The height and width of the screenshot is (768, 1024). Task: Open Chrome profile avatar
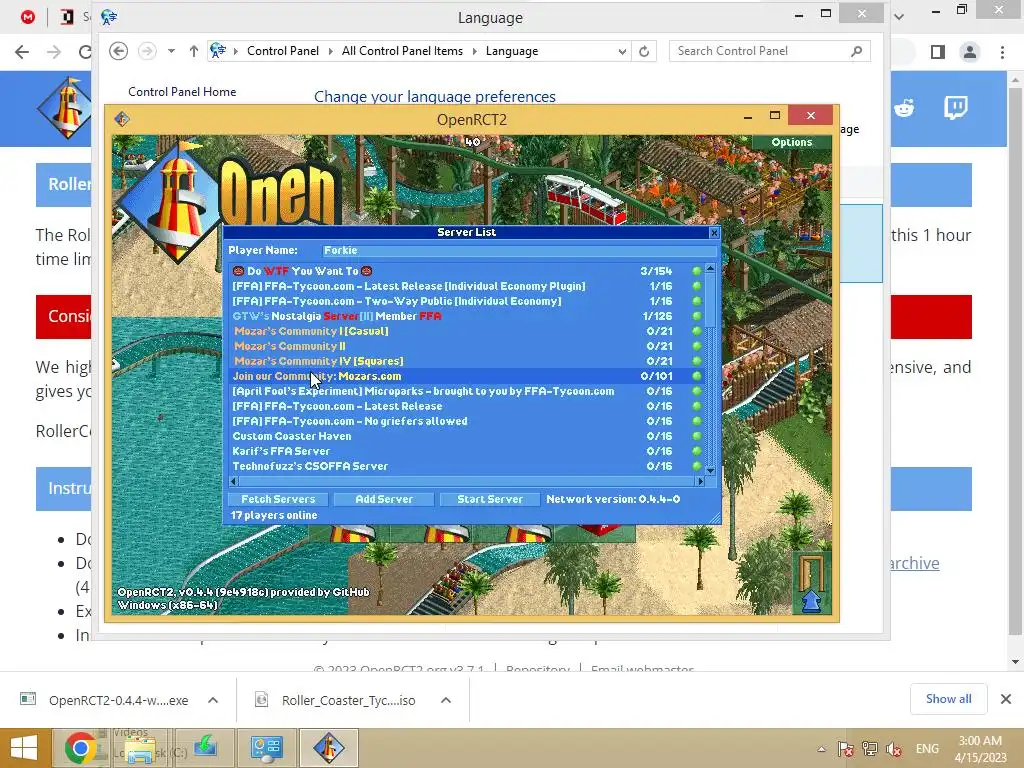tap(970, 52)
